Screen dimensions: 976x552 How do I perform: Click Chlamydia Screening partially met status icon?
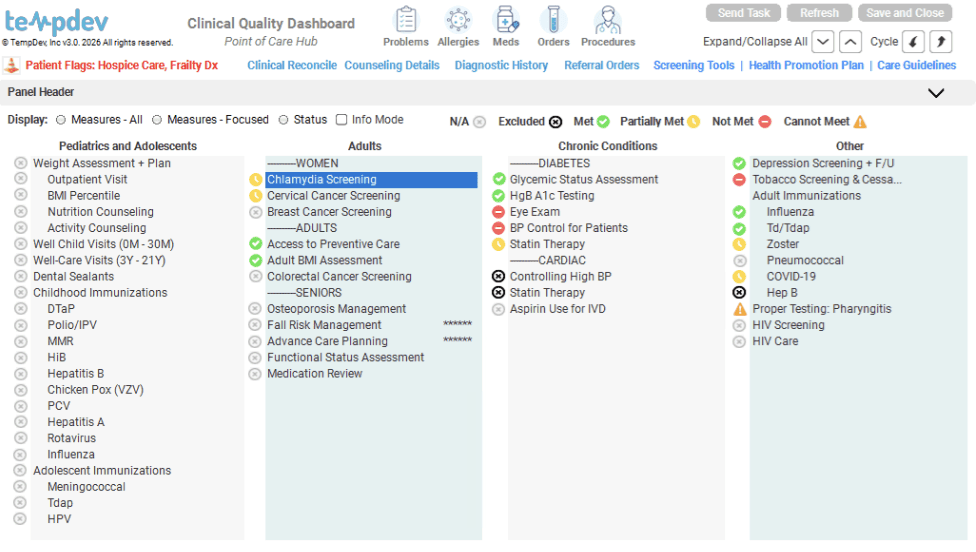coord(255,180)
